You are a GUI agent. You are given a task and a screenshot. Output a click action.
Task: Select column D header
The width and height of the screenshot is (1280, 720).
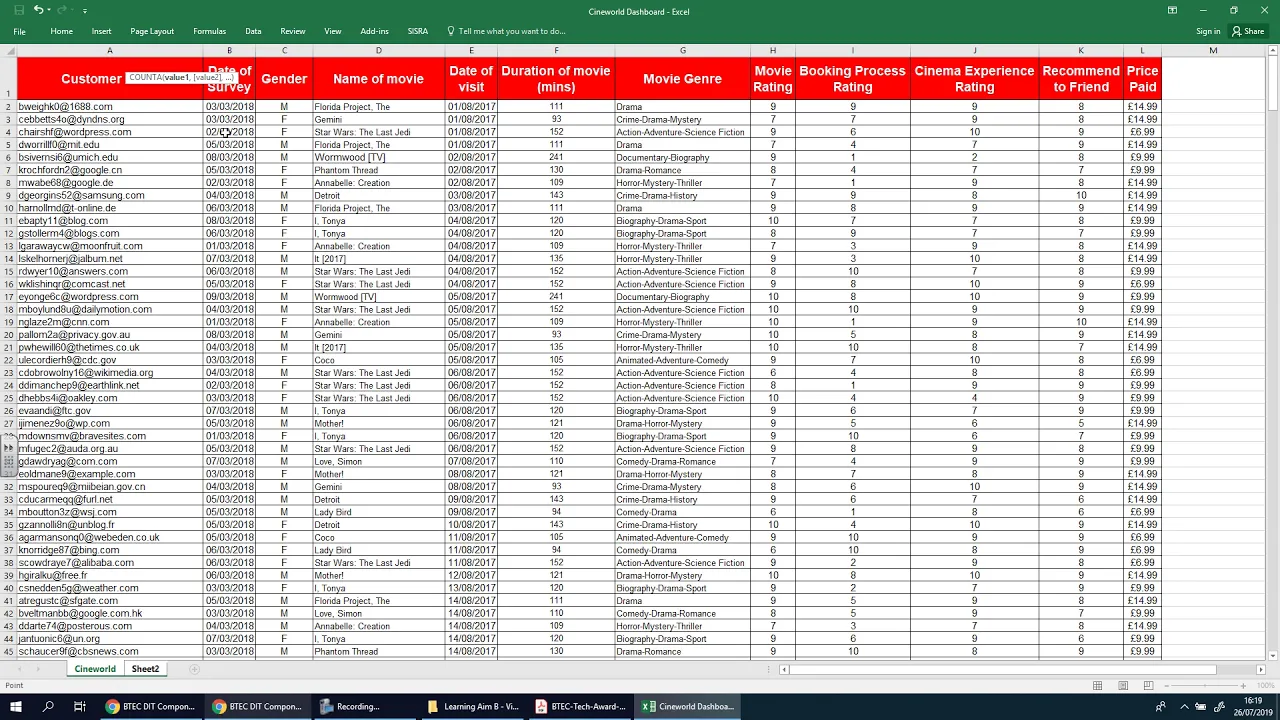tap(378, 50)
